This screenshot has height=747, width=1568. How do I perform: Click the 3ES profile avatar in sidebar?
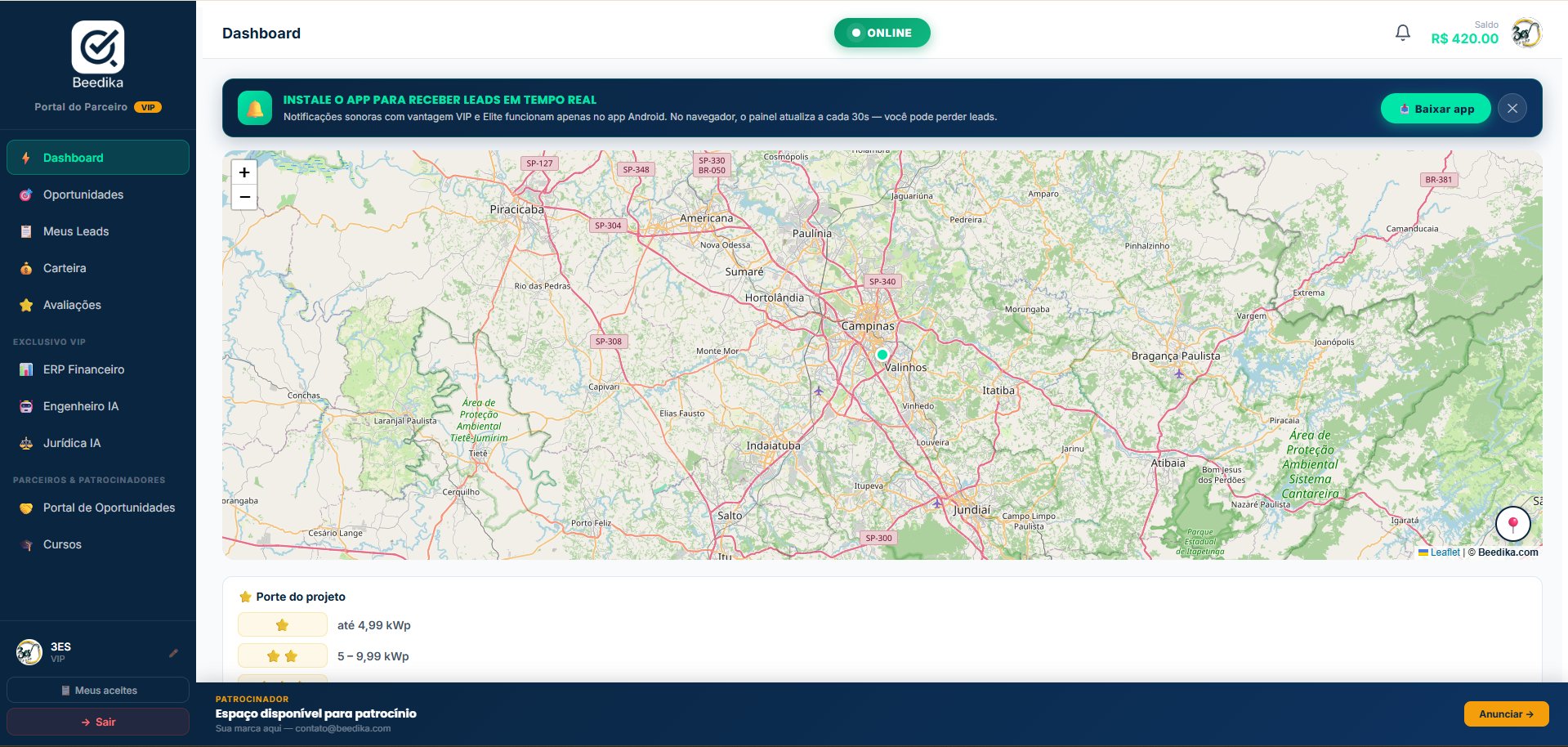coord(29,652)
